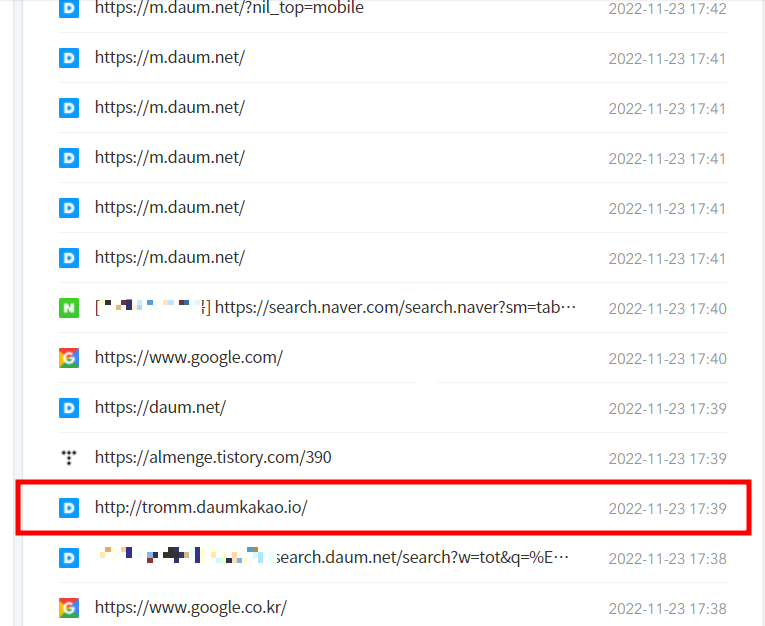Viewport: 765px width, 626px height.
Task: Open the m.daum.net/?nil_top=mobile entry
Action: coord(229,8)
